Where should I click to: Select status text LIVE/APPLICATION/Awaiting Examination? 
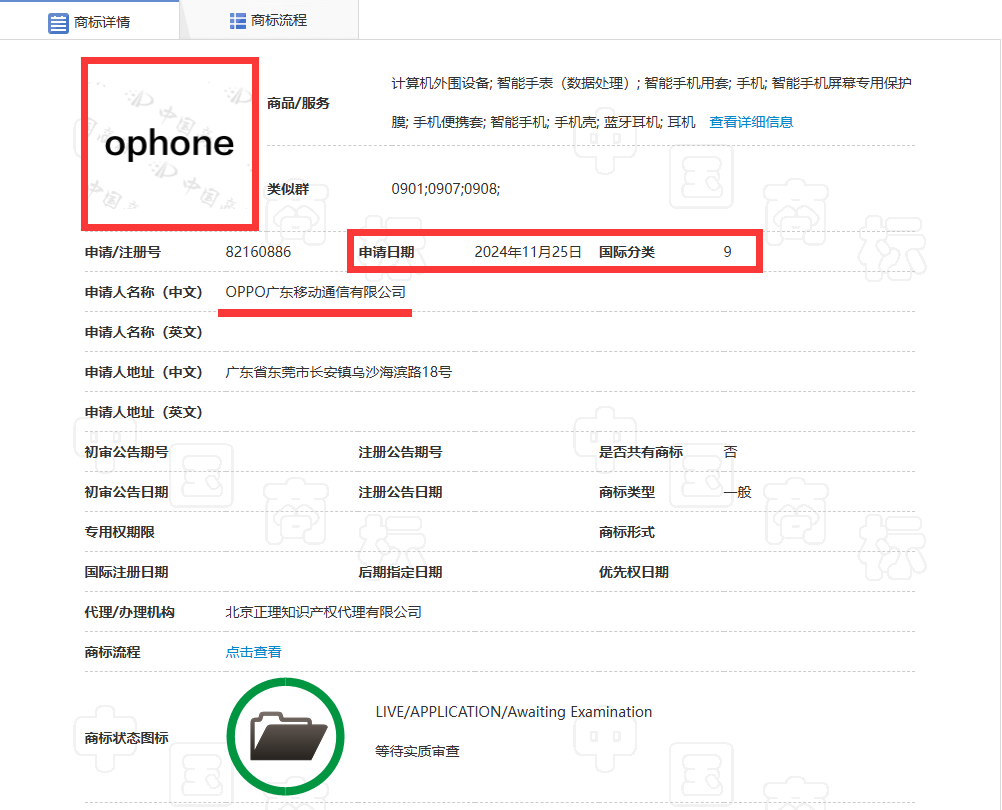tap(514, 712)
